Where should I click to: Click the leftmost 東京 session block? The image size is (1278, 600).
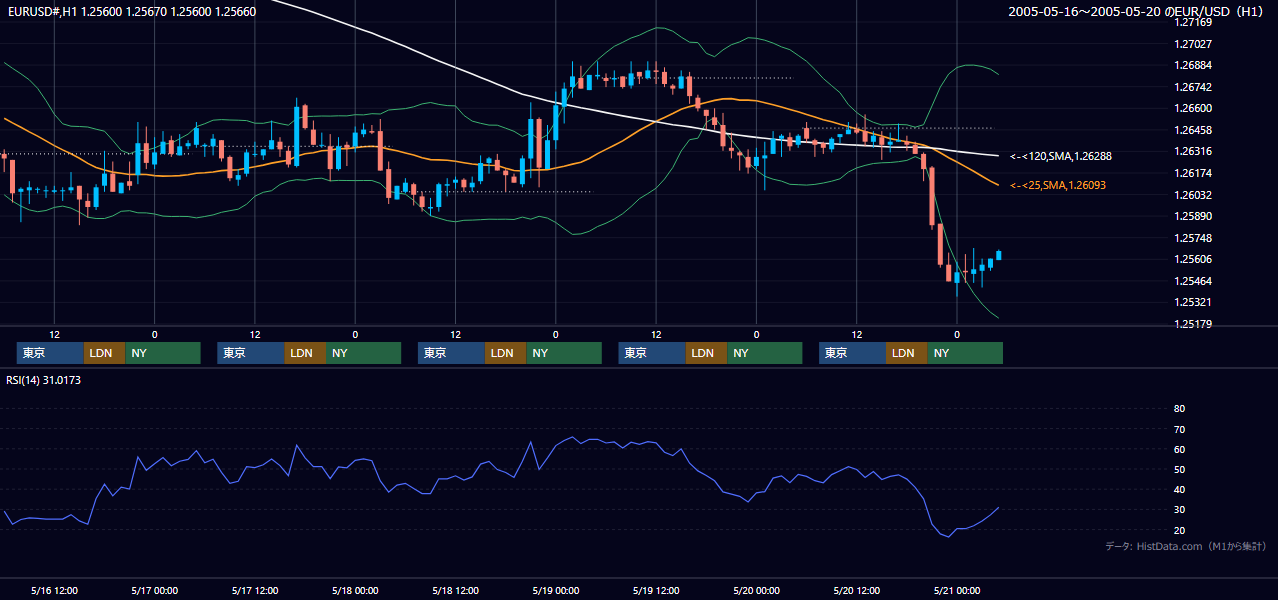pyautogui.click(x=50, y=353)
